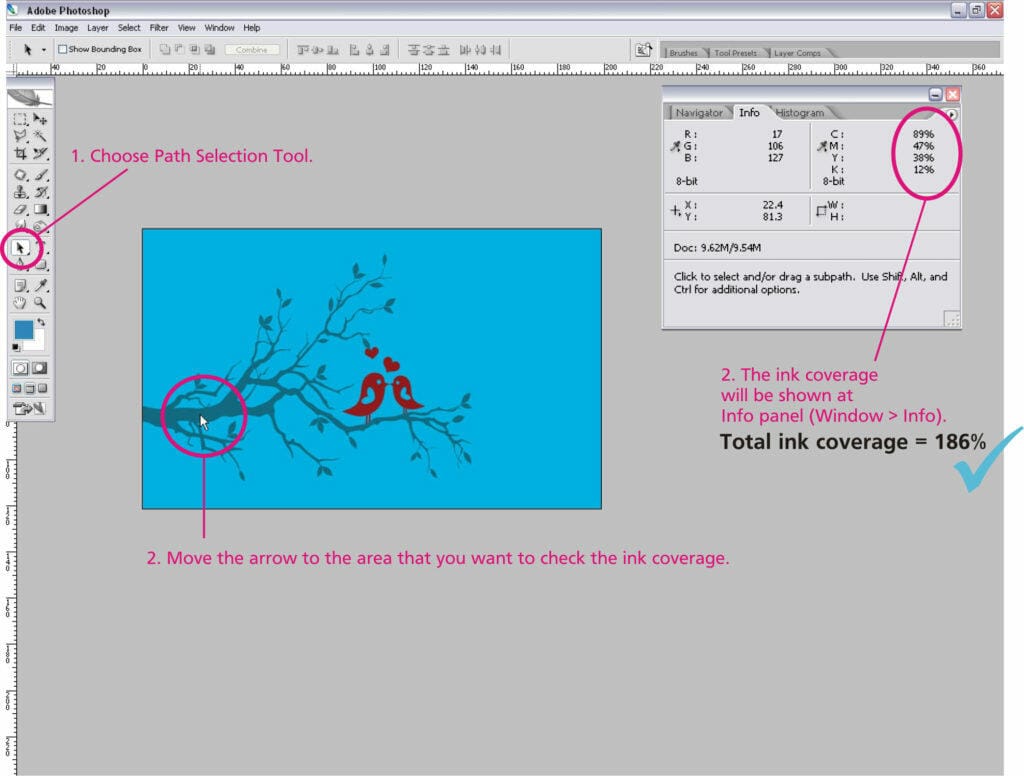Select the Rectangular Marquee tool
1024x776 pixels.
coord(20,119)
